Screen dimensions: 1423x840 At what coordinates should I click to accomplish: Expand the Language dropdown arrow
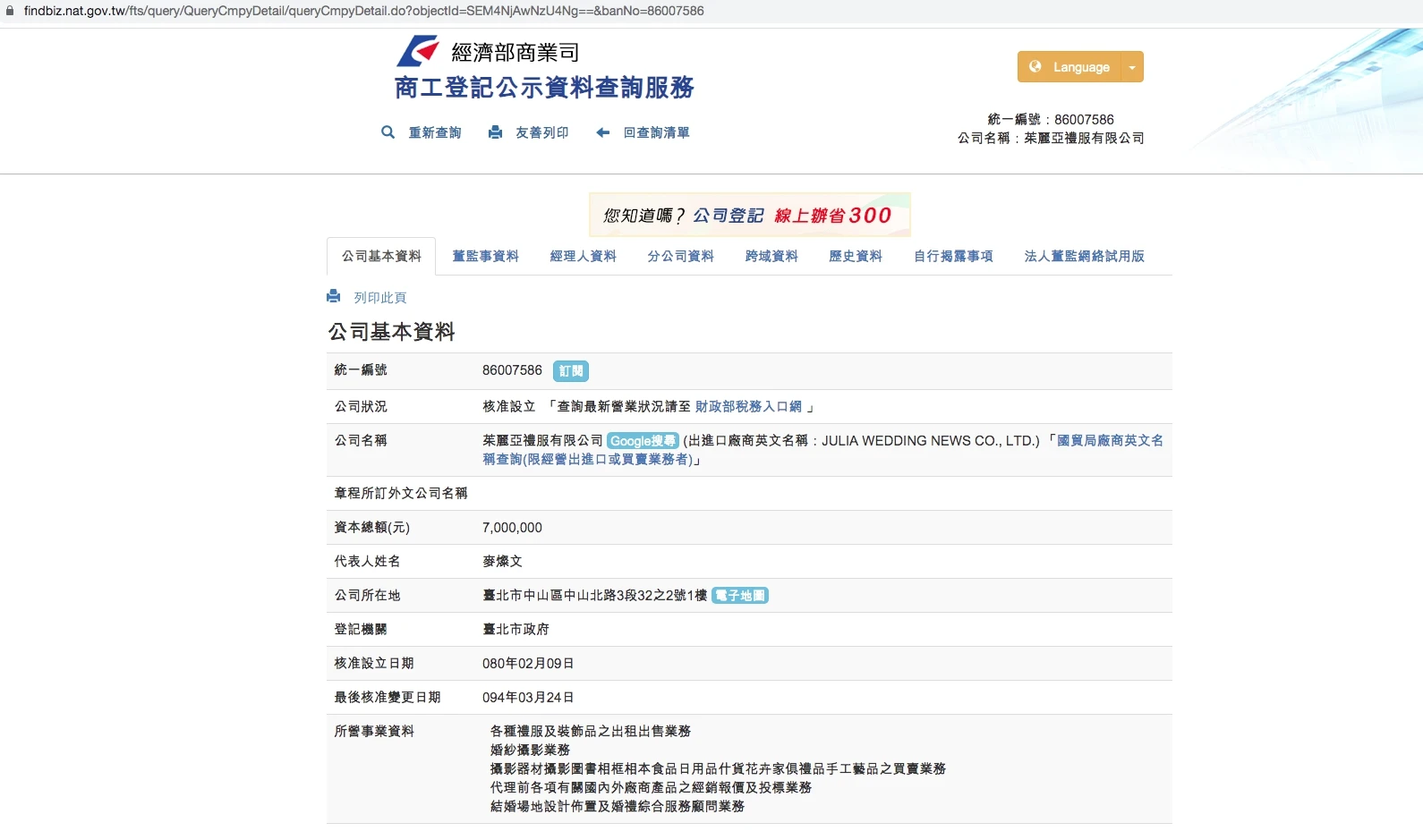pyautogui.click(x=1132, y=67)
